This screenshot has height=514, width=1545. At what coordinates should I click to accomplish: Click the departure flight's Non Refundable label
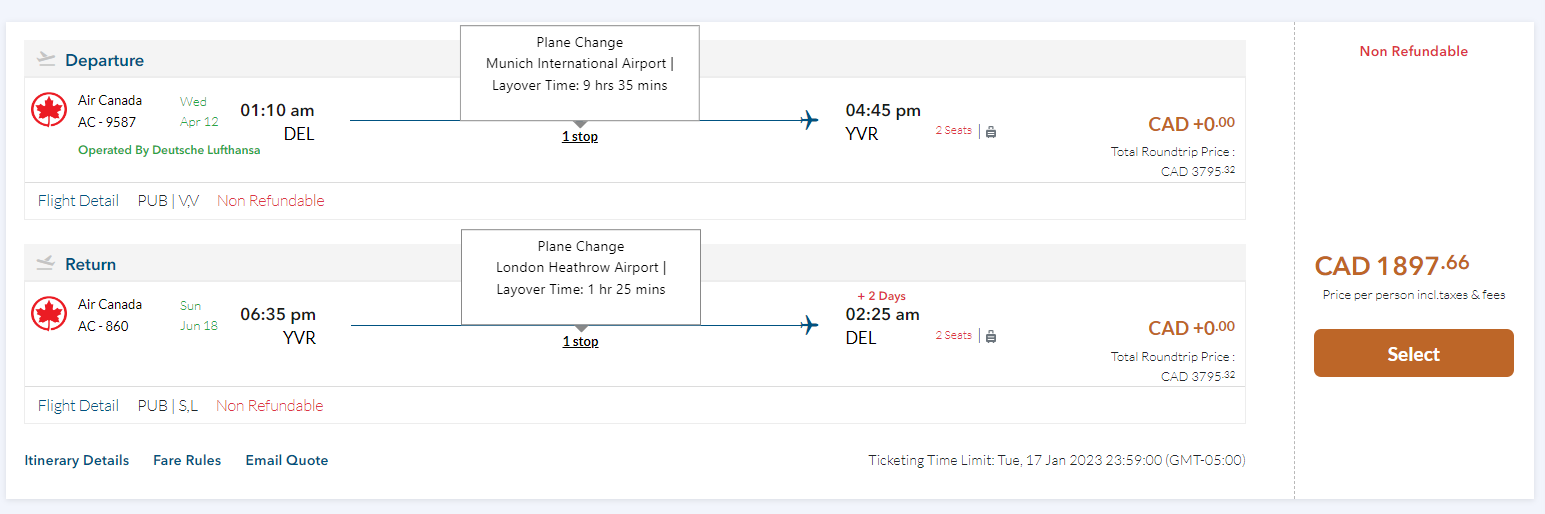[x=270, y=200]
